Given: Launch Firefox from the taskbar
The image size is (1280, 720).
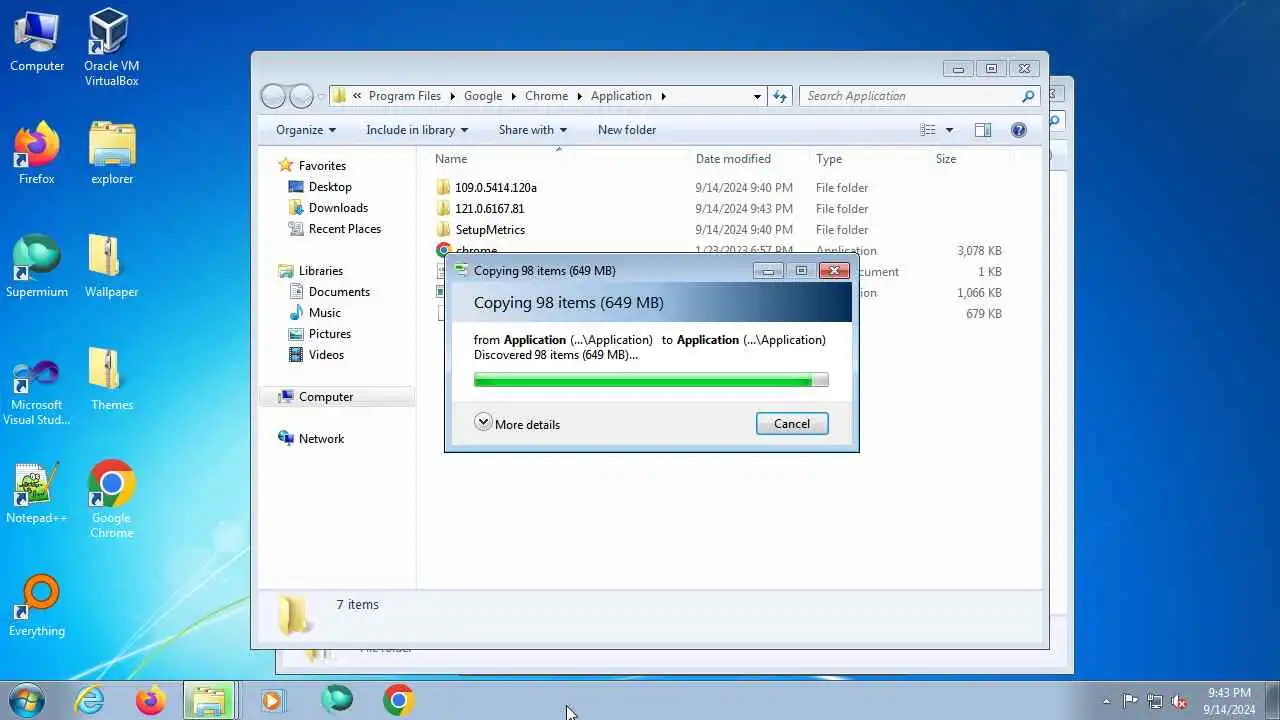Looking at the screenshot, I should click(x=150, y=700).
